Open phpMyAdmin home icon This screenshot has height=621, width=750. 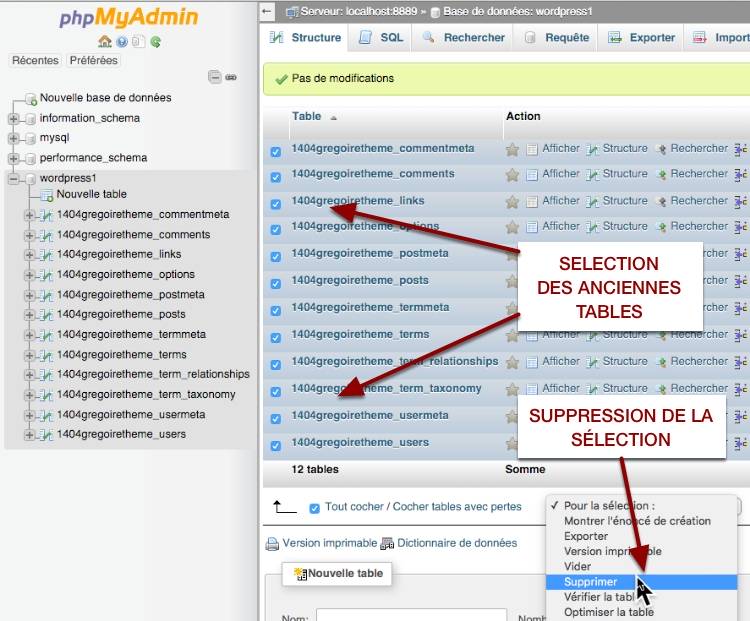105,42
